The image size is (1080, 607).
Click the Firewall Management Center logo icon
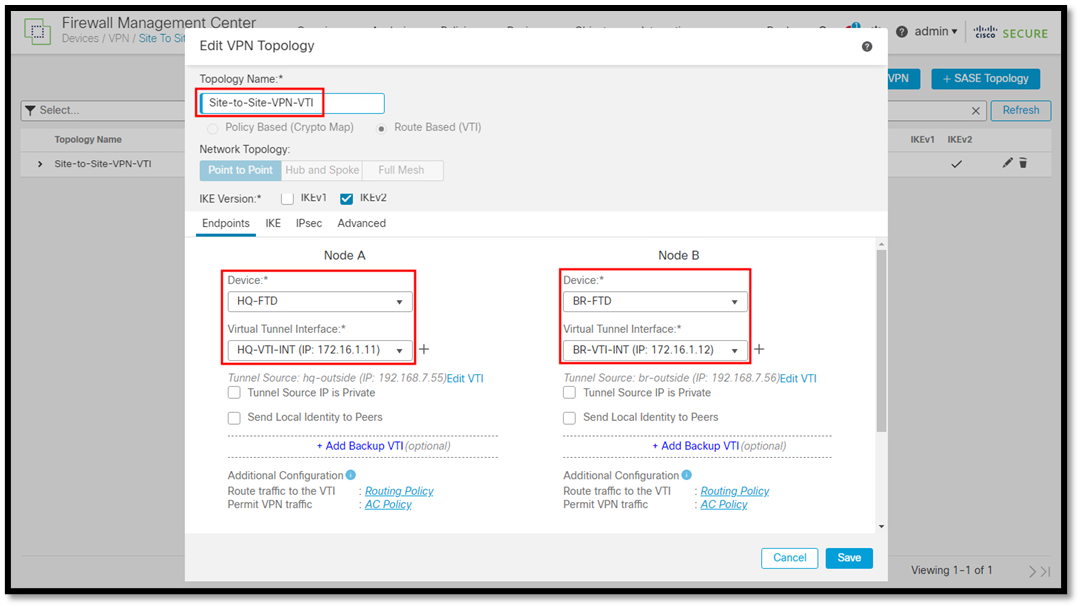click(37, 32)
